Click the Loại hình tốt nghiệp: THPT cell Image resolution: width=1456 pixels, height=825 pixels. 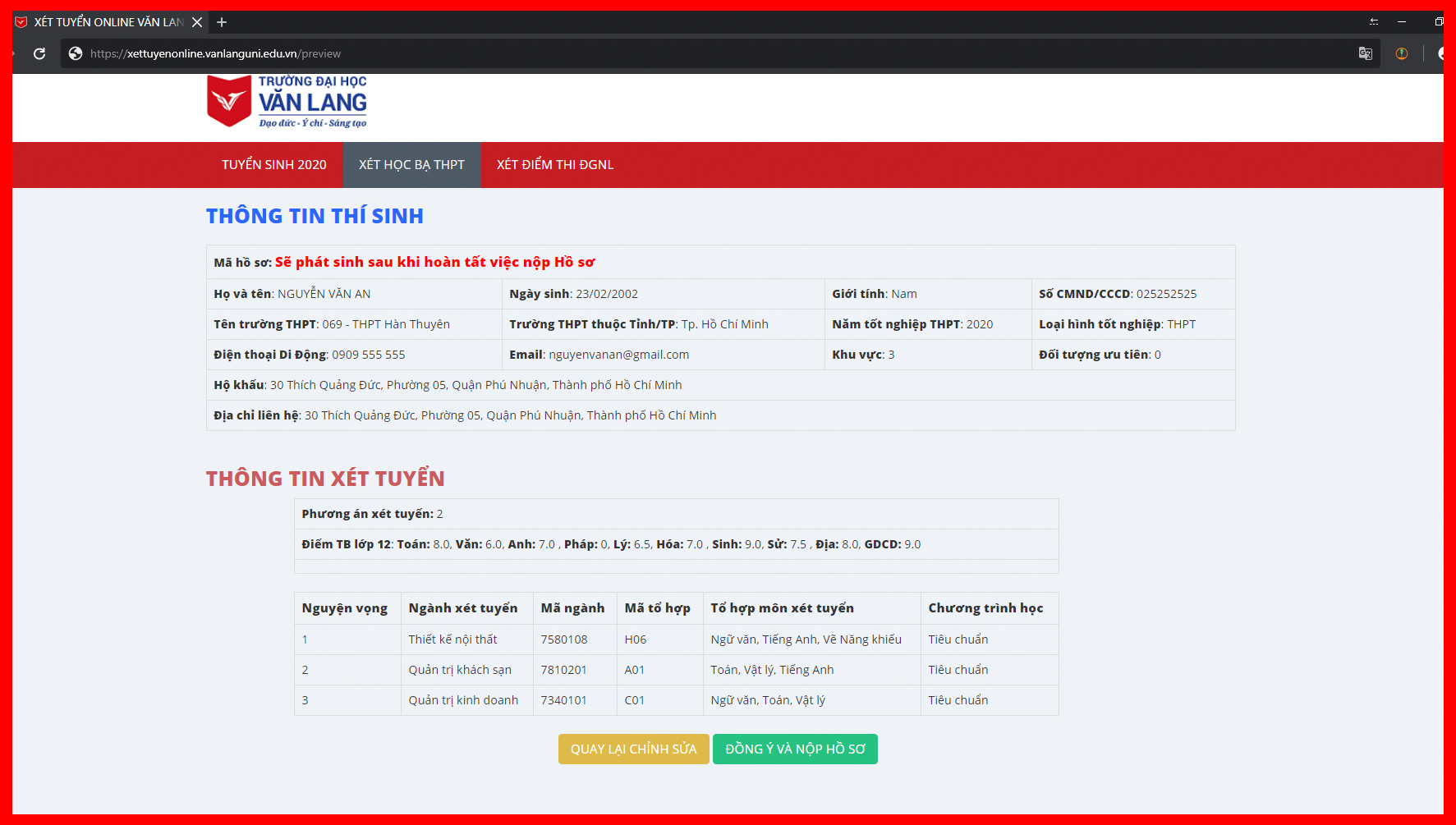[x=1133, y=324]
